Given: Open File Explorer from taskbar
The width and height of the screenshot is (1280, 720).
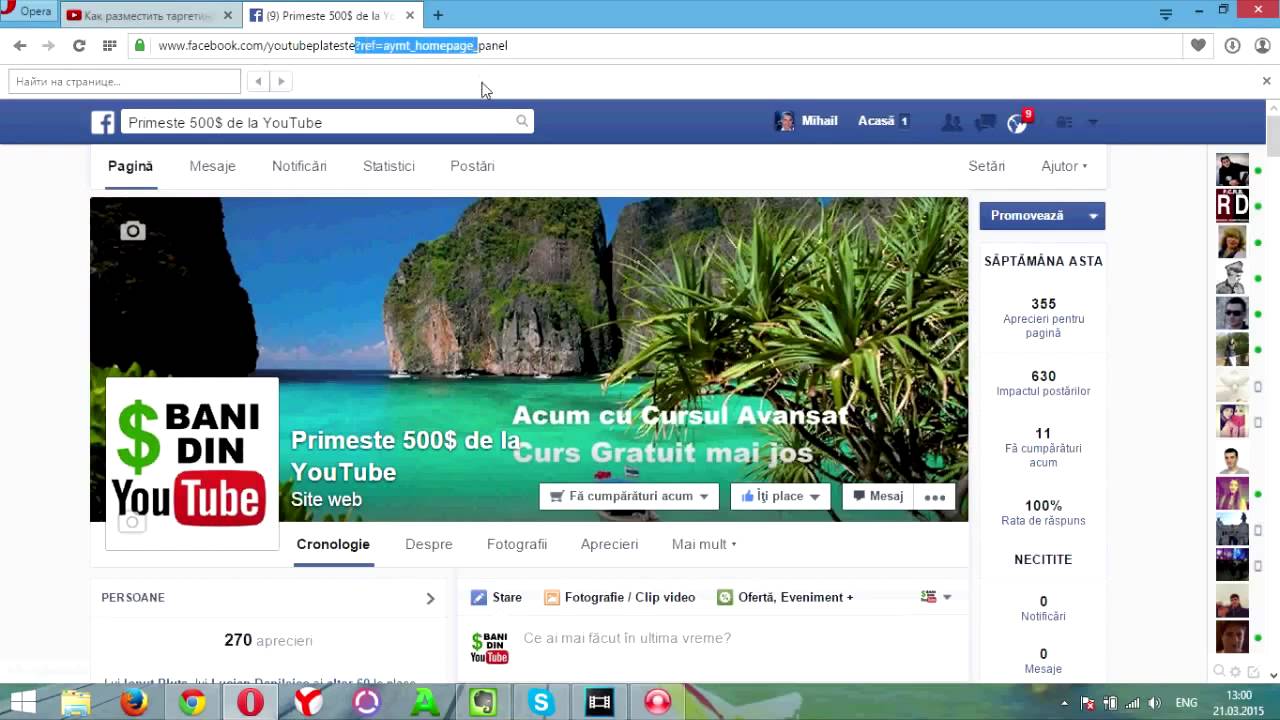Looking at the screenshot, I should (76, 702).
